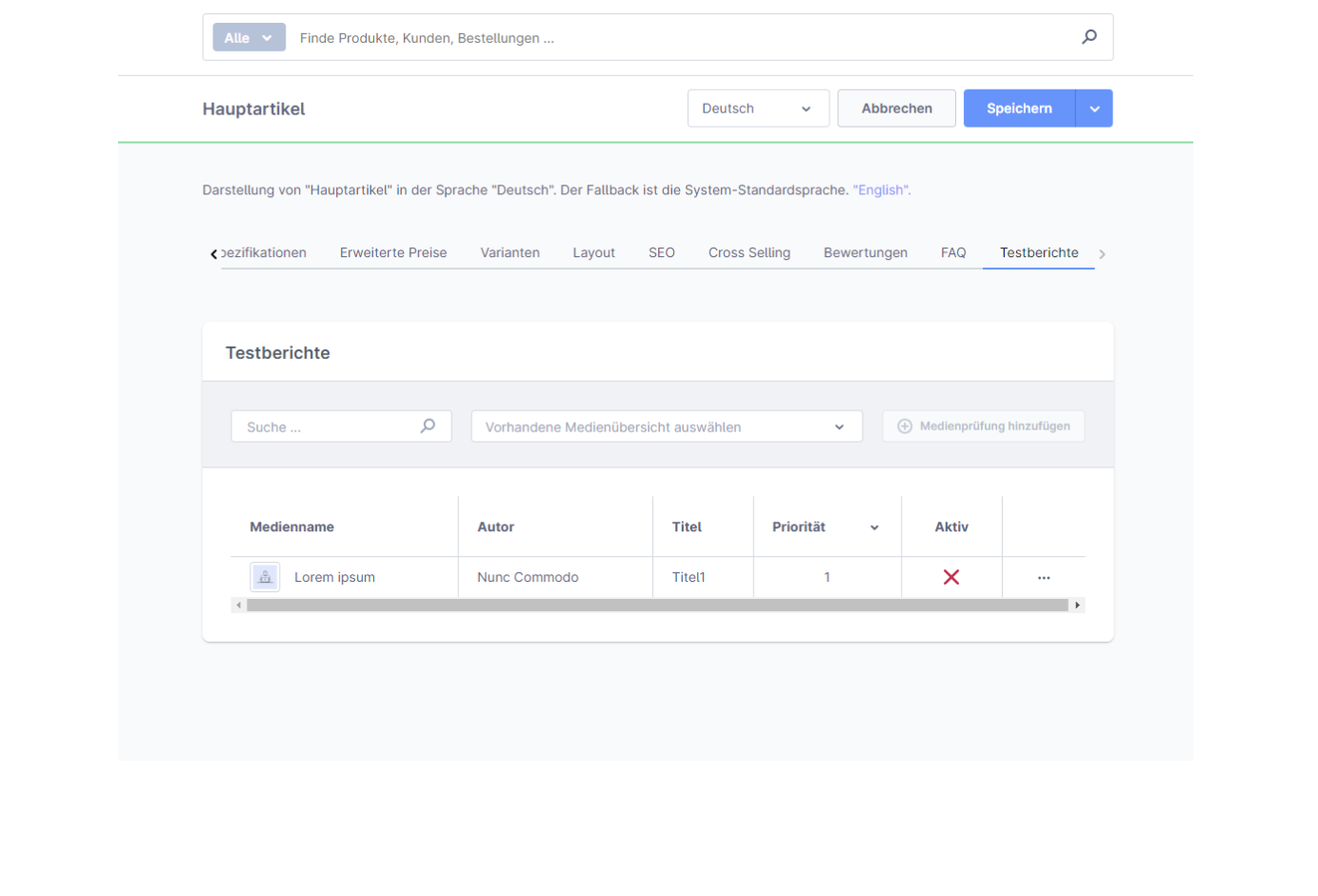Open the Layout tab

pos(593,252)
